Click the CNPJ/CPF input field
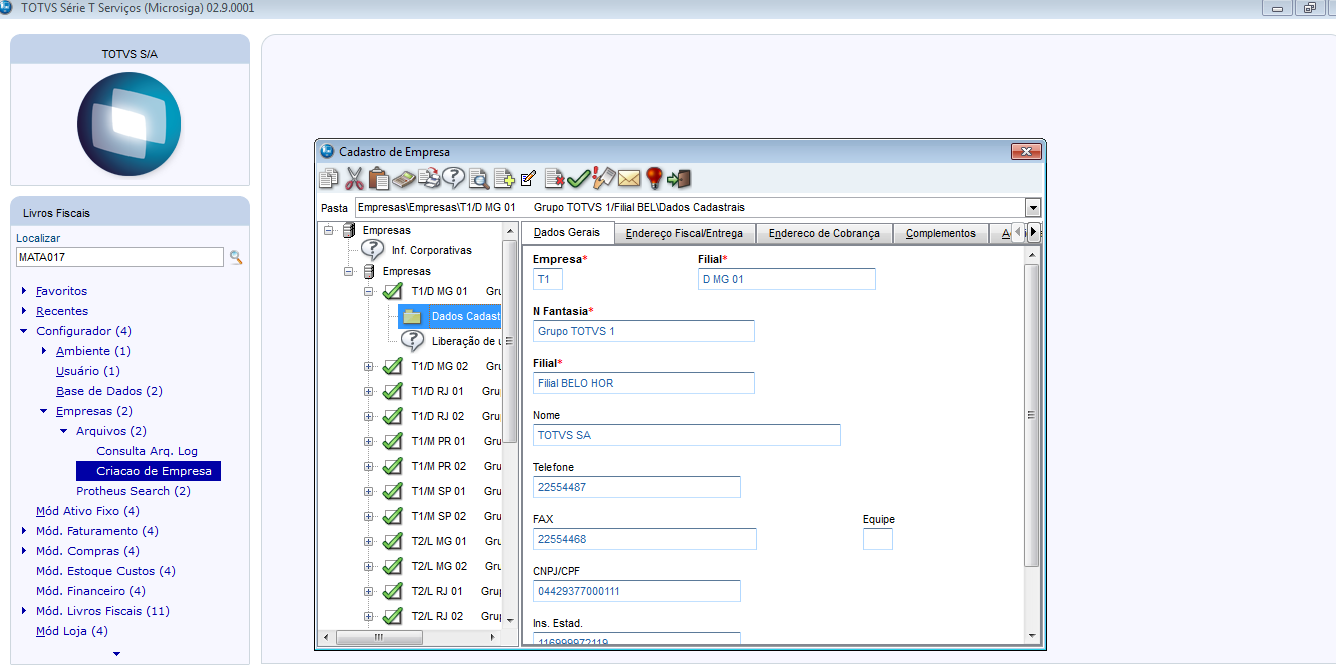This screenshot has height=672, width=1336. [637, 591]
